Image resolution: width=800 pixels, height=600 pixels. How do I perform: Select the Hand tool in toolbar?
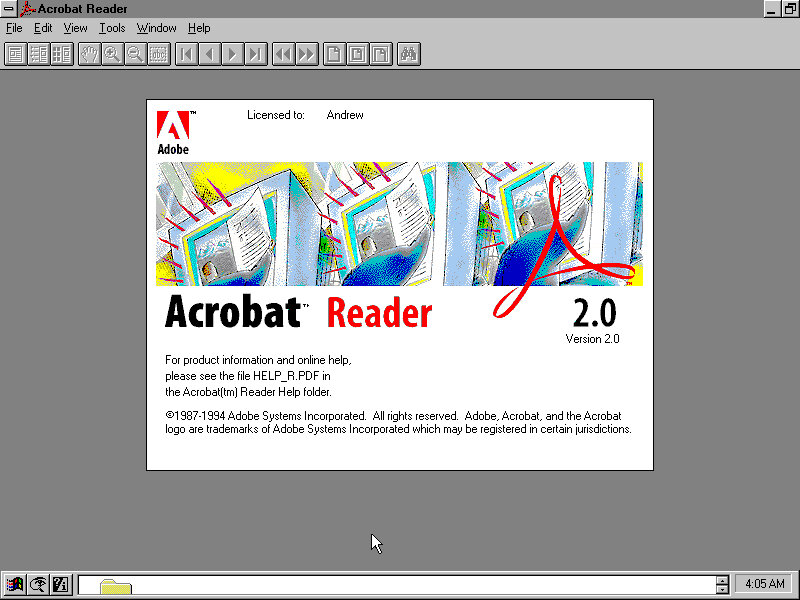point(89,54)
